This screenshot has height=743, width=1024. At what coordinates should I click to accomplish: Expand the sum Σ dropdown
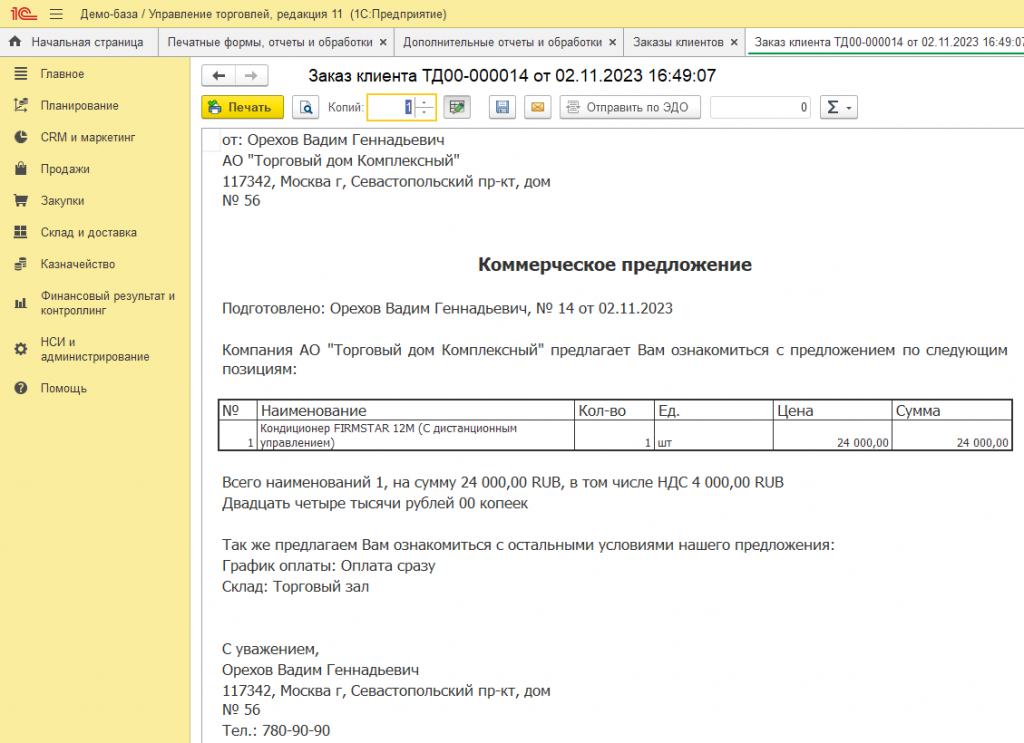838,108
